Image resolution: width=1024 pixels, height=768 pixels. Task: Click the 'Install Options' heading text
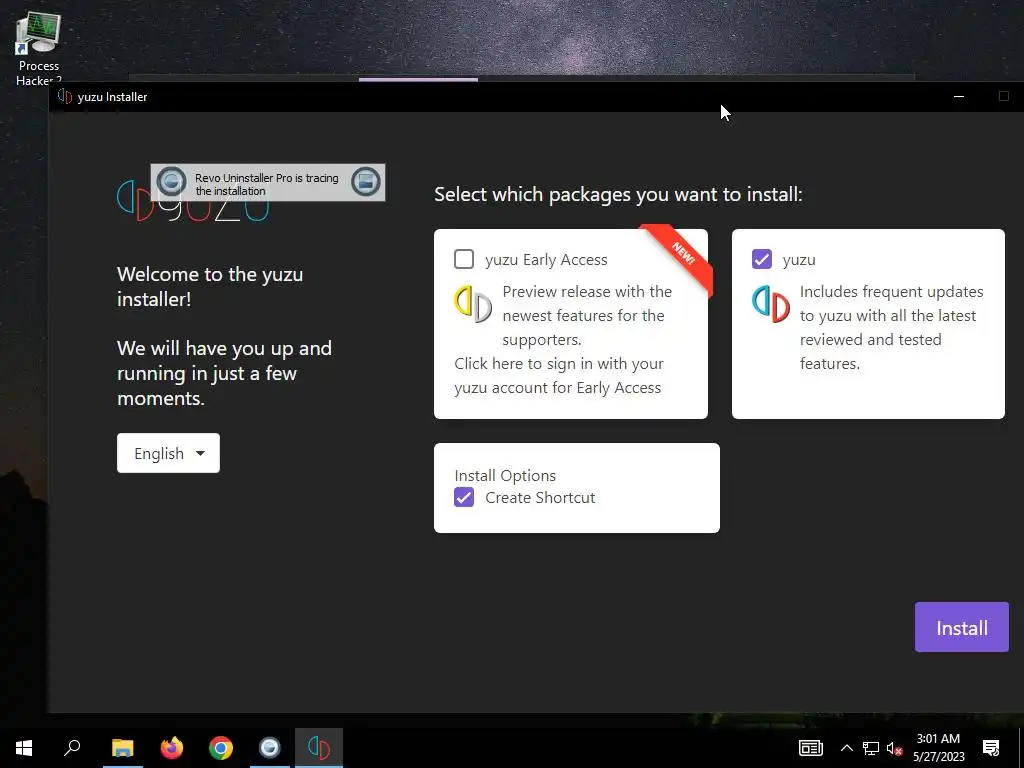pyautogui.click(x=505, y=475)
